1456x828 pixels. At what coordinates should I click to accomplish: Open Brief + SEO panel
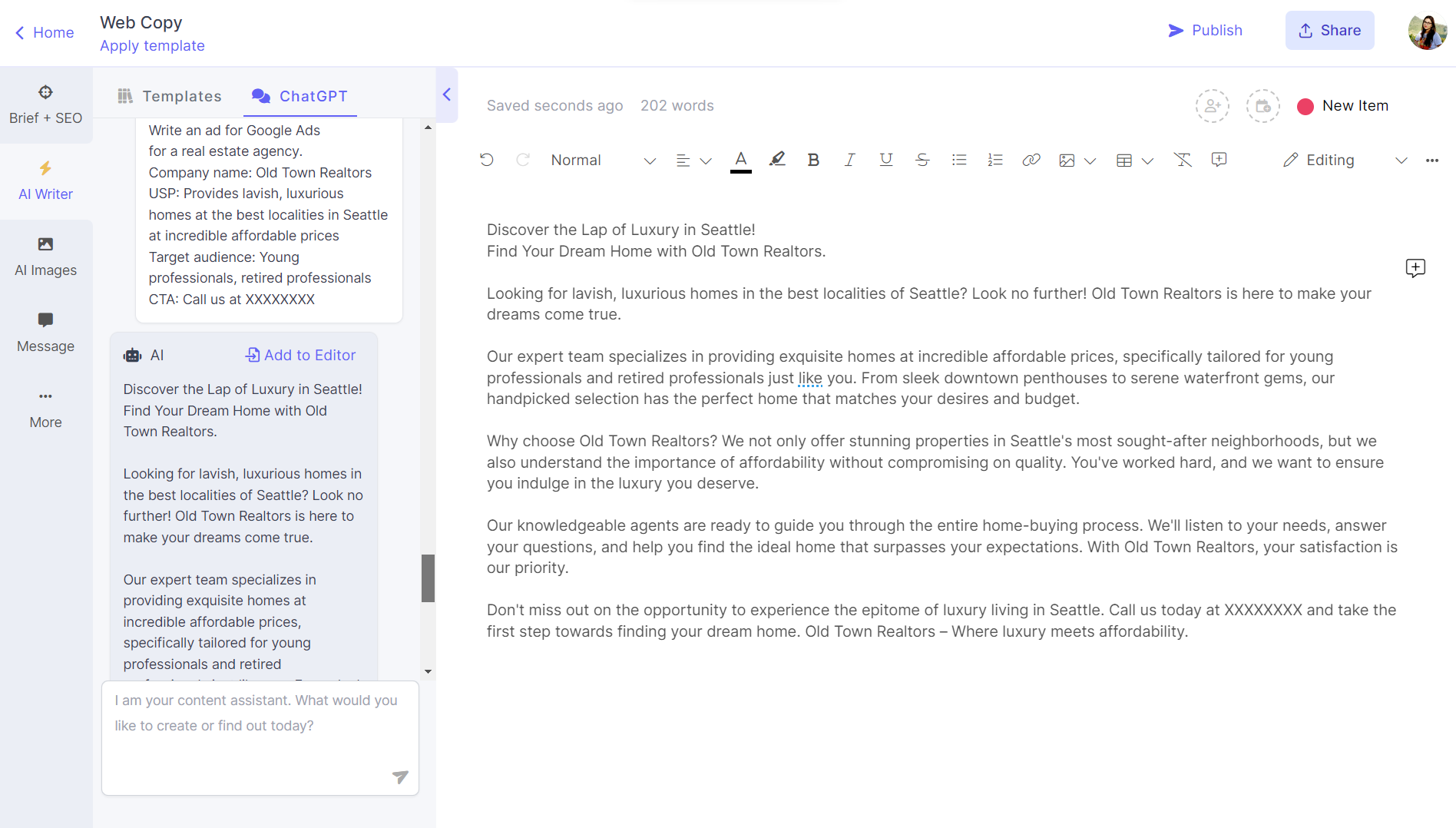point(46,105)
